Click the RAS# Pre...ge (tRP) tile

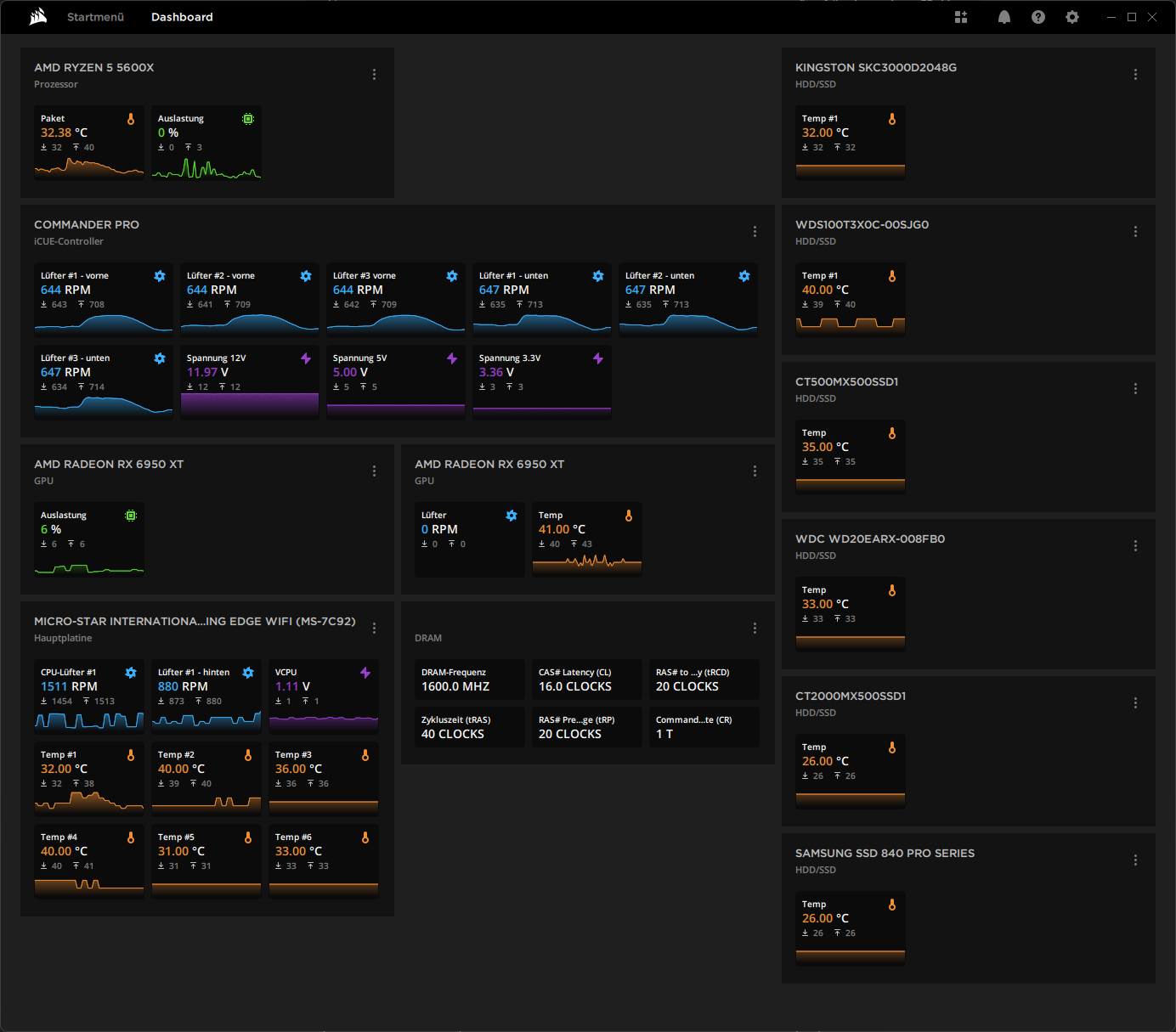[587, 727]
